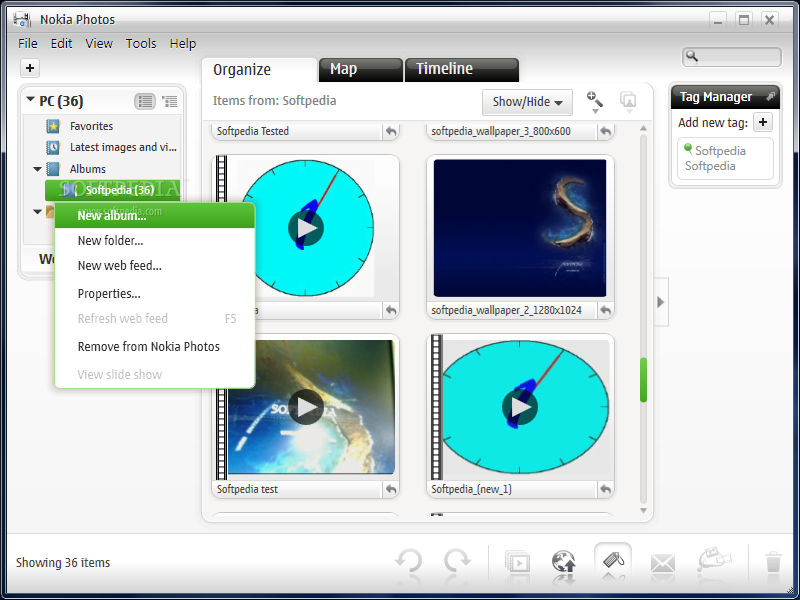The height and width of the screenshot is (600, 800).
Task: Collapse the folder node below Softpedia album
Action: pos(37,211)
